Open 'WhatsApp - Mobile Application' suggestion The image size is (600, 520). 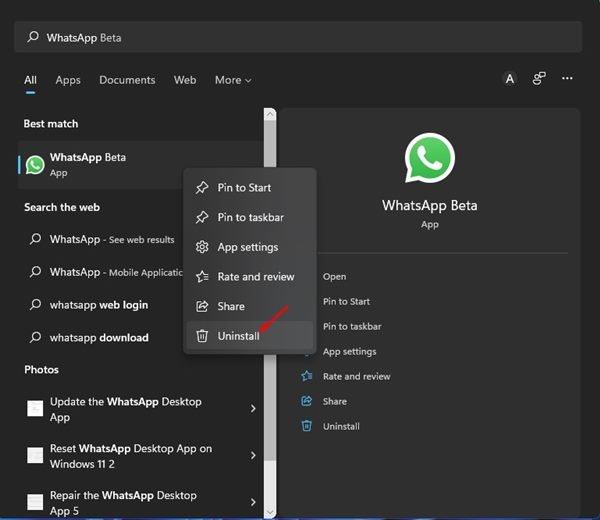pos(116,272)
